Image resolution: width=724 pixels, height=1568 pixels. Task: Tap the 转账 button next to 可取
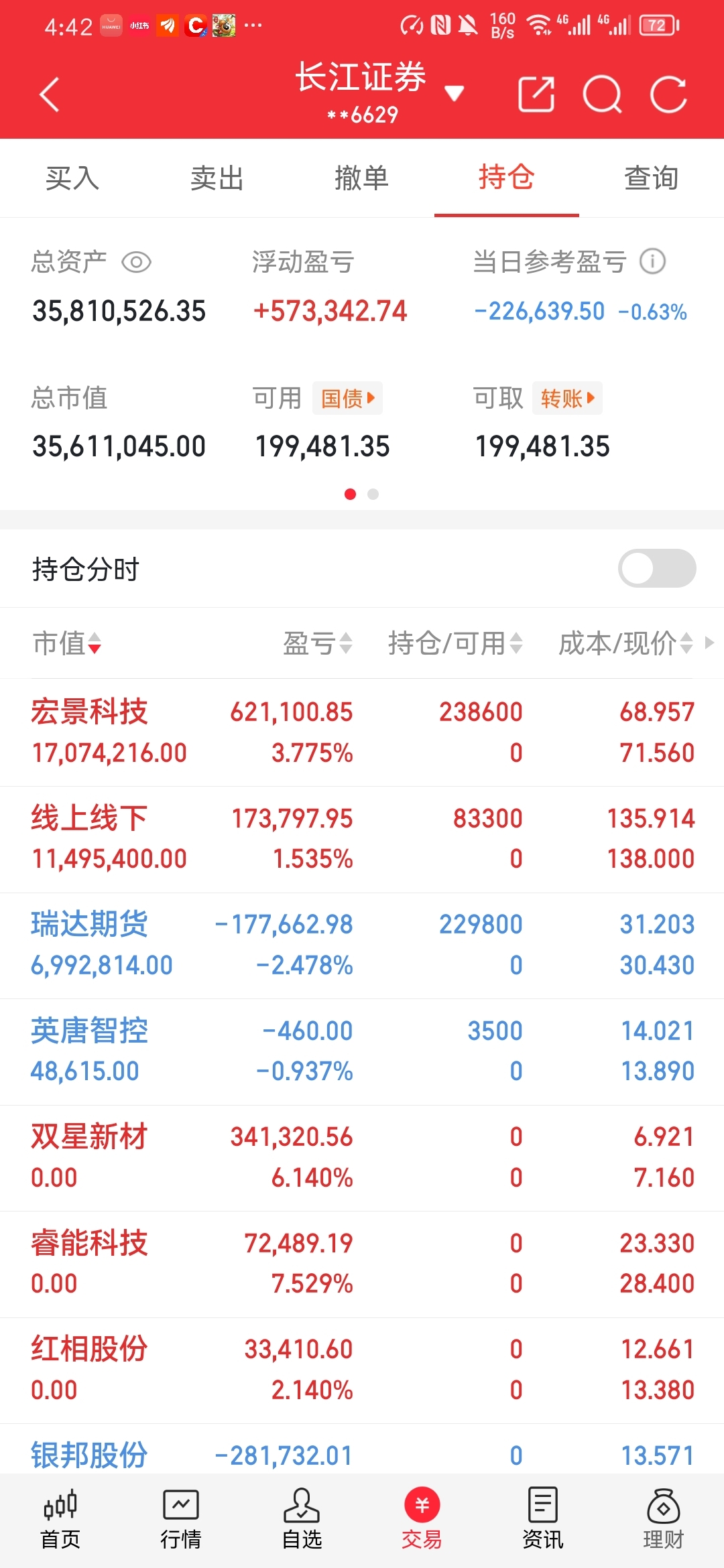(x=567, y=398)
